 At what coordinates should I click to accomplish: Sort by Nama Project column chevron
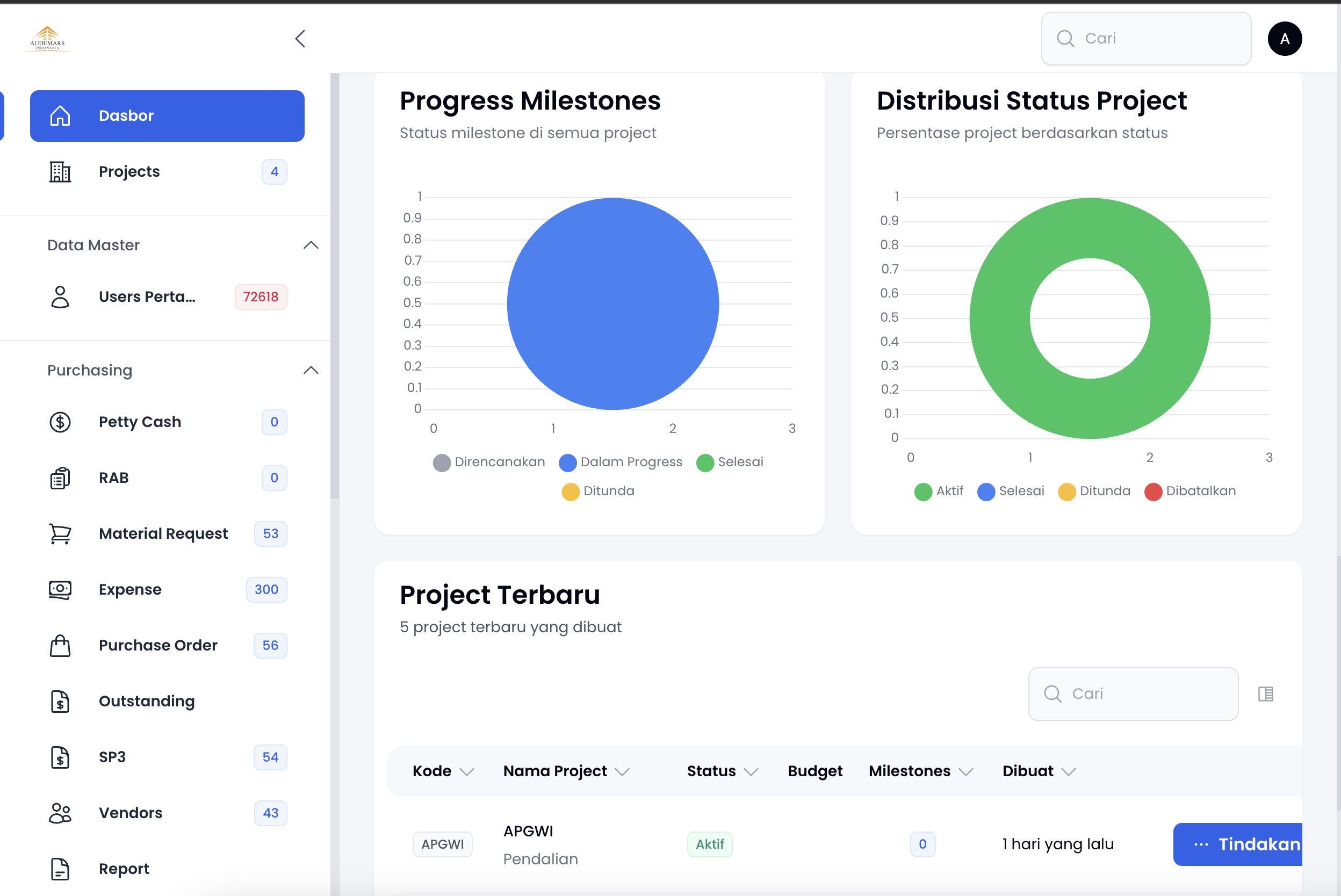(x=622, y=772)
